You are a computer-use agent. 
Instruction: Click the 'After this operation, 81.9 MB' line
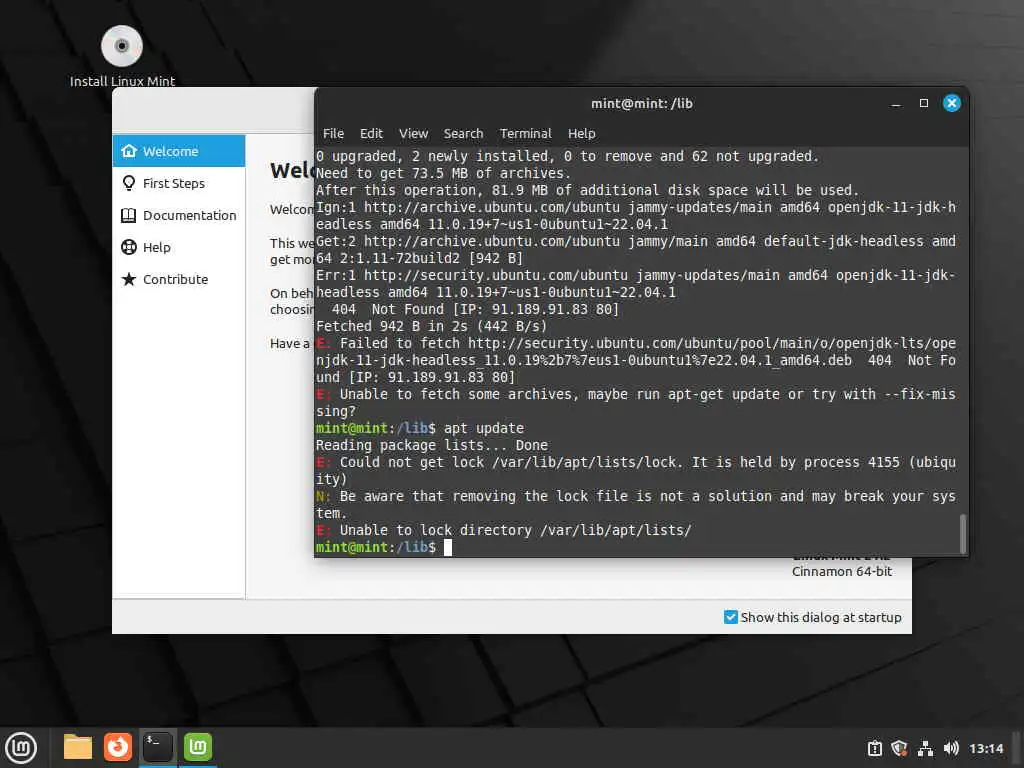point(587,191)
